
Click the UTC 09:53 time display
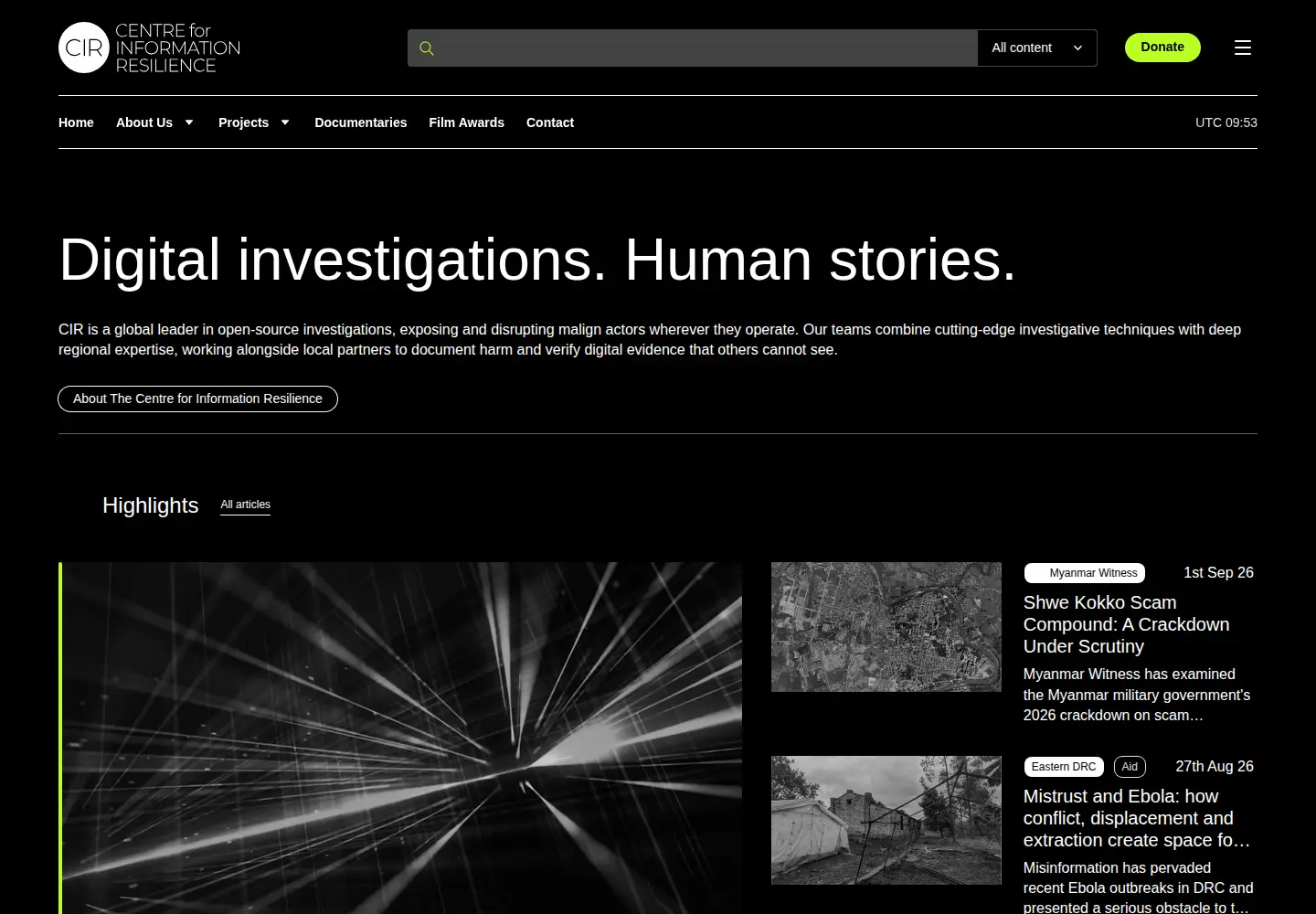pyautogui.click(x=1226, y=122)
